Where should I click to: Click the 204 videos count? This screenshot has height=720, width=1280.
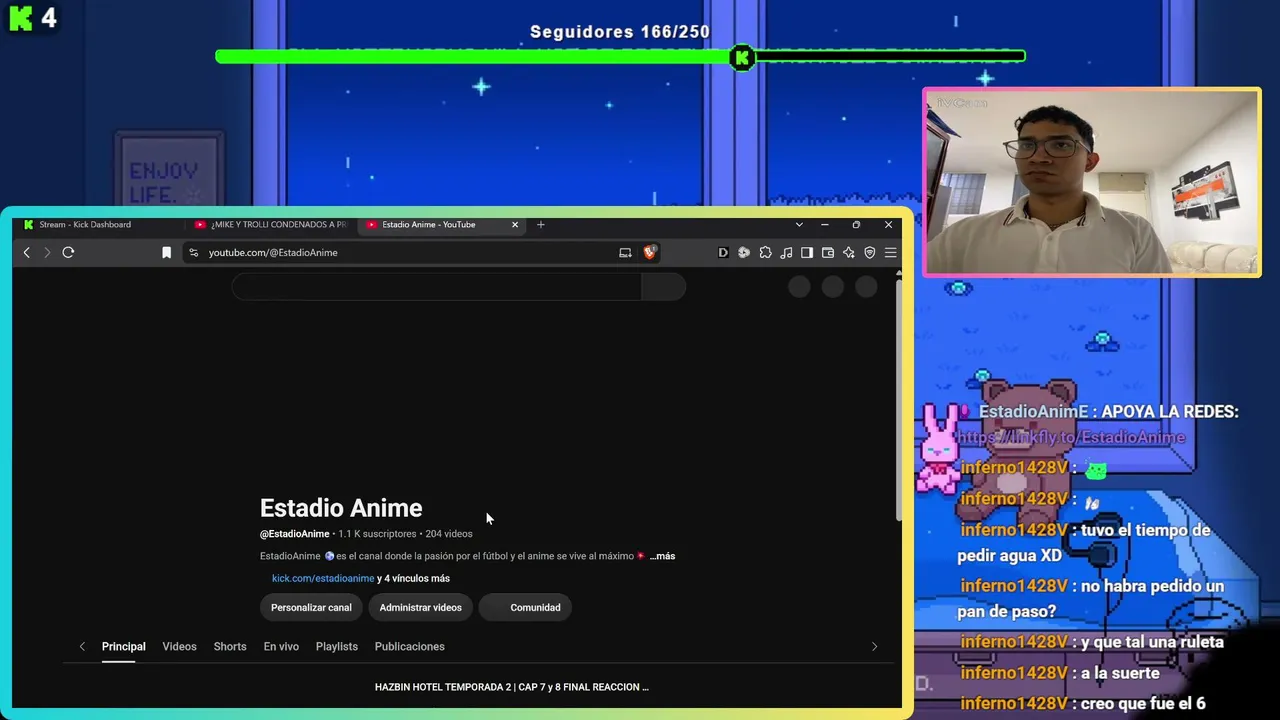pyautogui.click(x=449, y=534)
